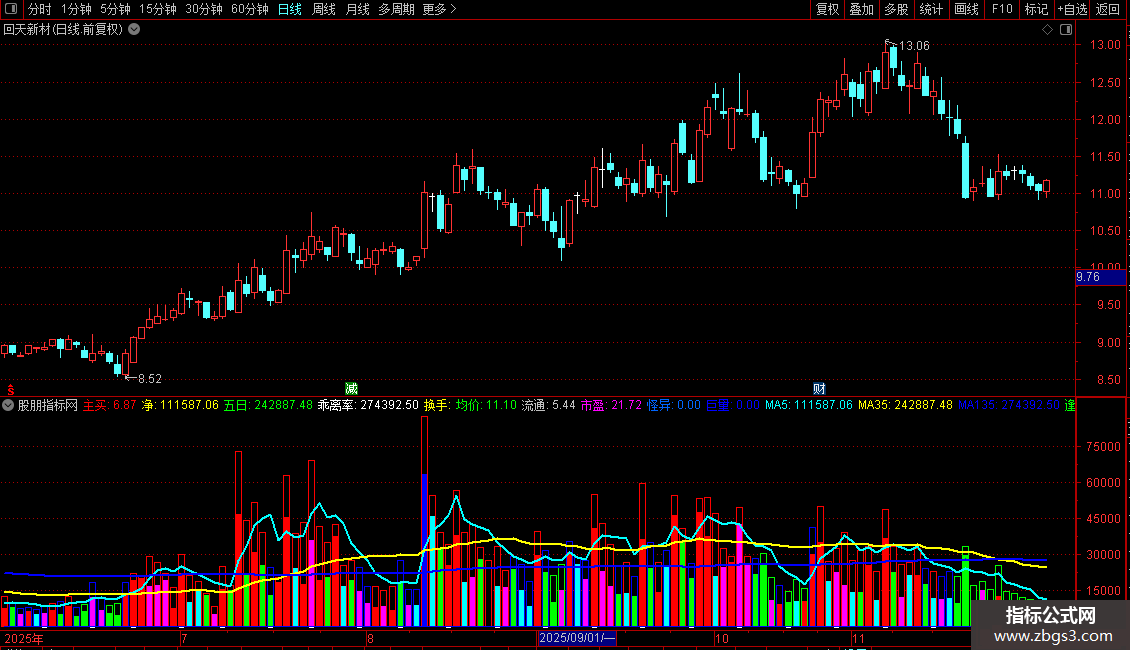The height and width of the screenshot is (650, 1130).
Task: Select the 日线 daily chart tab
Action: (290, 9)
